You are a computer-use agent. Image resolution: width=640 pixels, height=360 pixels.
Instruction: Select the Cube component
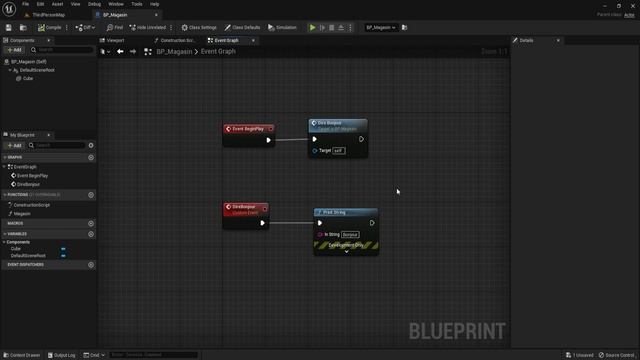pyautogui.click(x=28, y=78)
